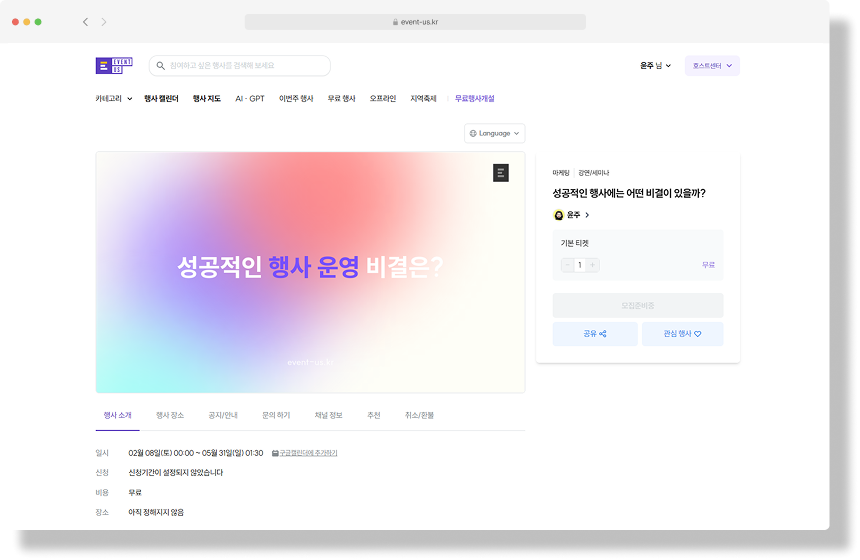Open 무료 행사 menu
Screen dimensions: 860x560
tap(341, 99)
